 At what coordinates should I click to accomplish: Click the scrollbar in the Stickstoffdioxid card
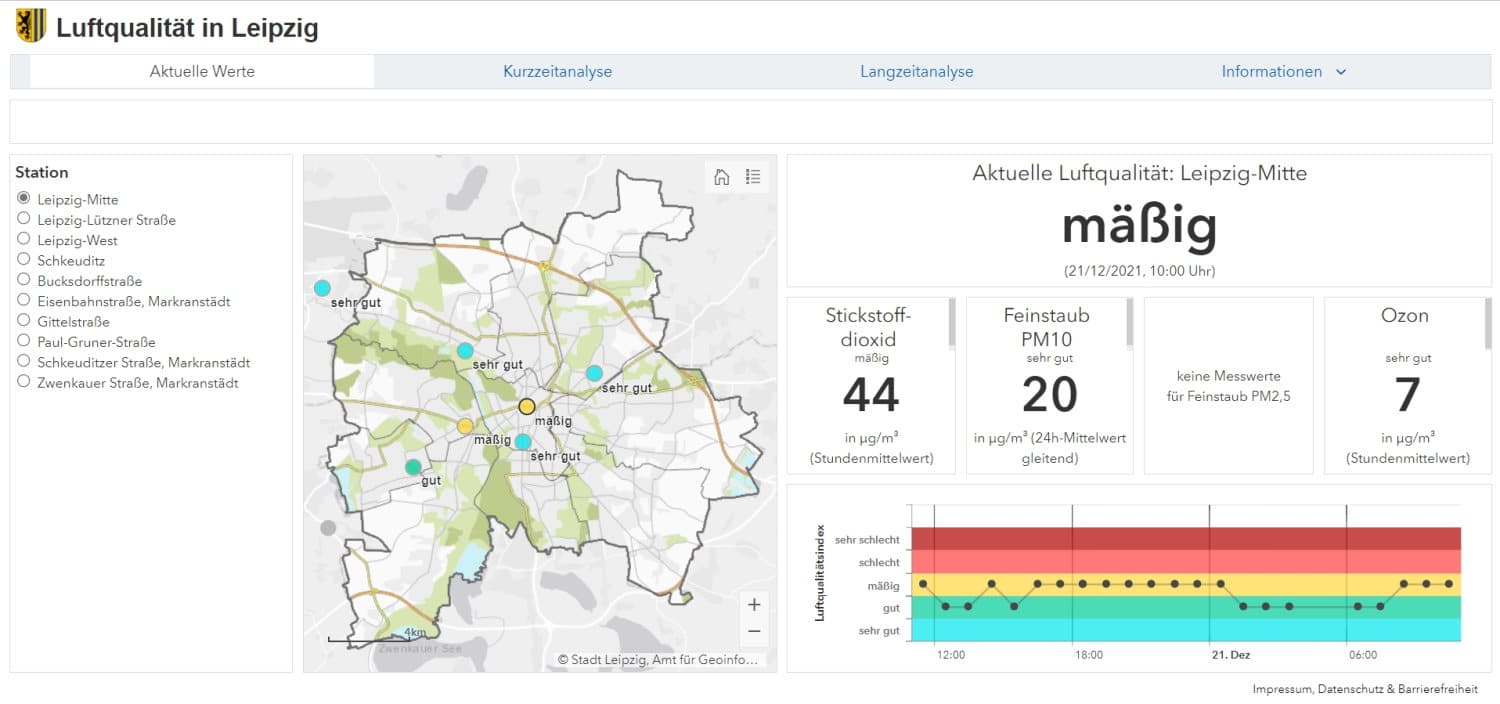tap(951, 322)
